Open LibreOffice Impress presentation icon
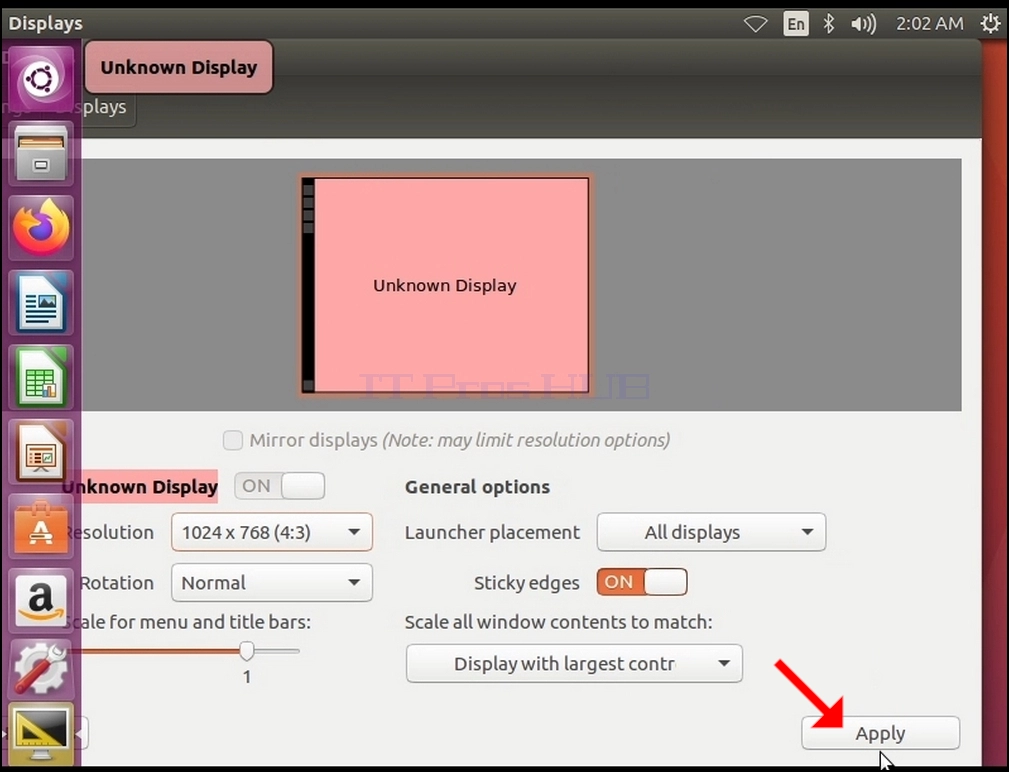 (x=41, y=452)
